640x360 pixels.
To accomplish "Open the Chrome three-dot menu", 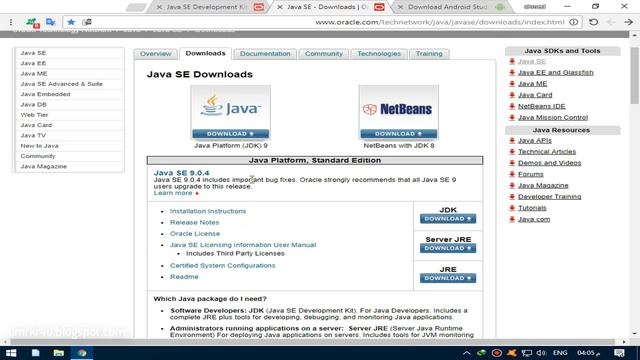I will point(11,22).
